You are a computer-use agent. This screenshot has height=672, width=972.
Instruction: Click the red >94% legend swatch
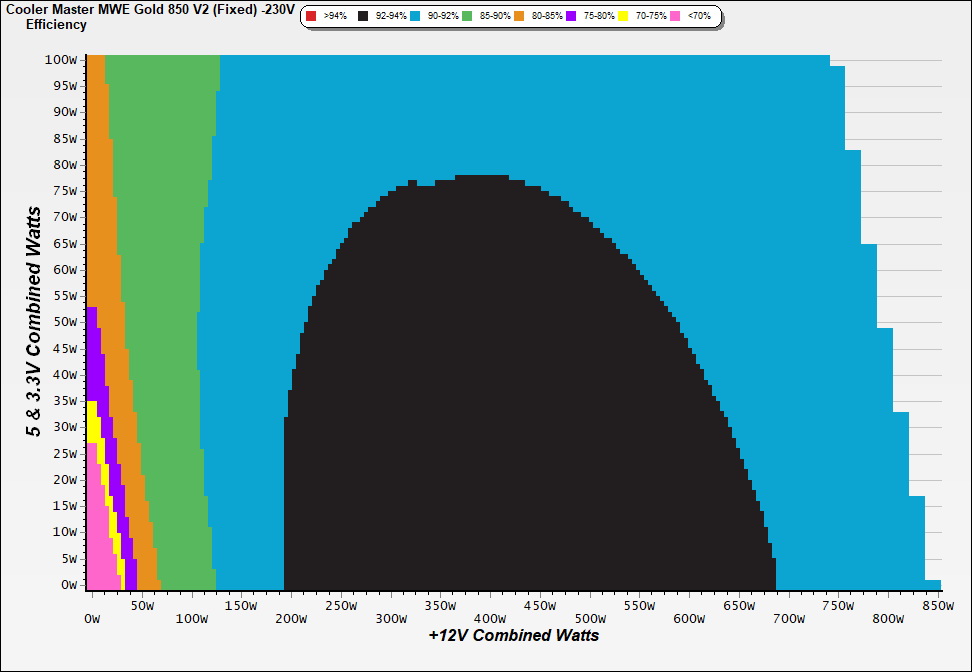pyautogui.click(x=310, y=16)
